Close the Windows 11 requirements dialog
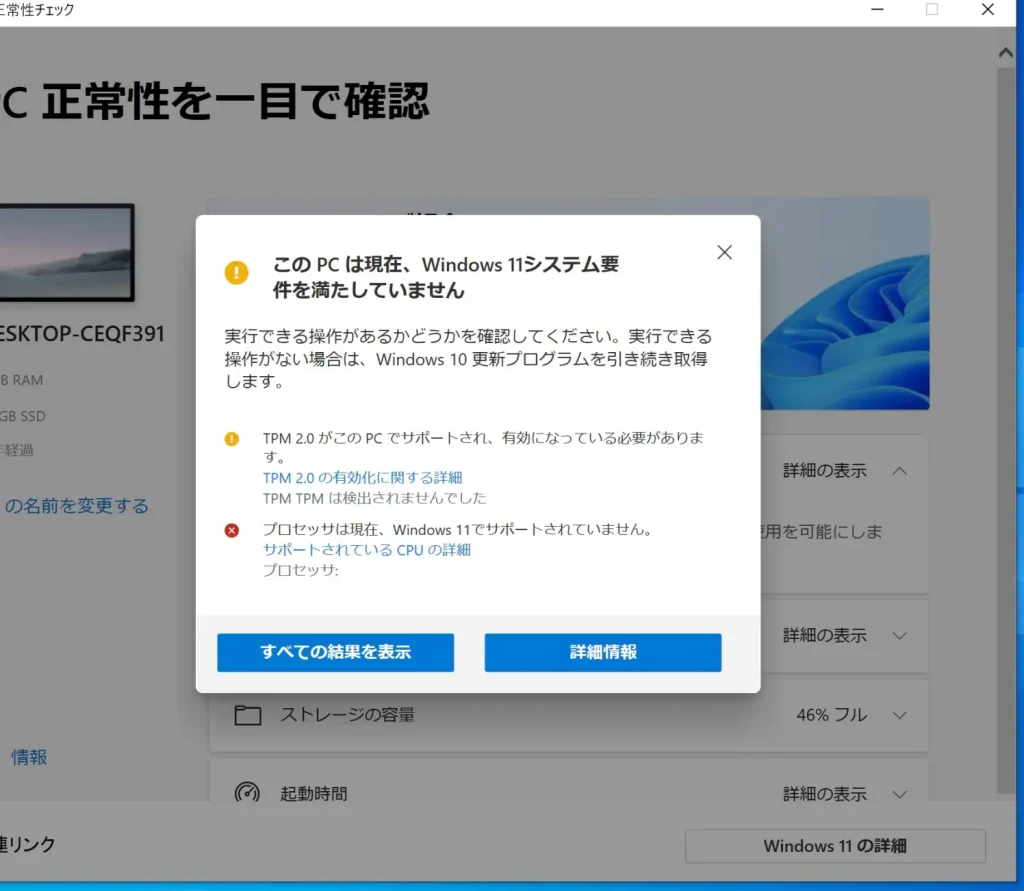1024x891 pixels. 724,252
